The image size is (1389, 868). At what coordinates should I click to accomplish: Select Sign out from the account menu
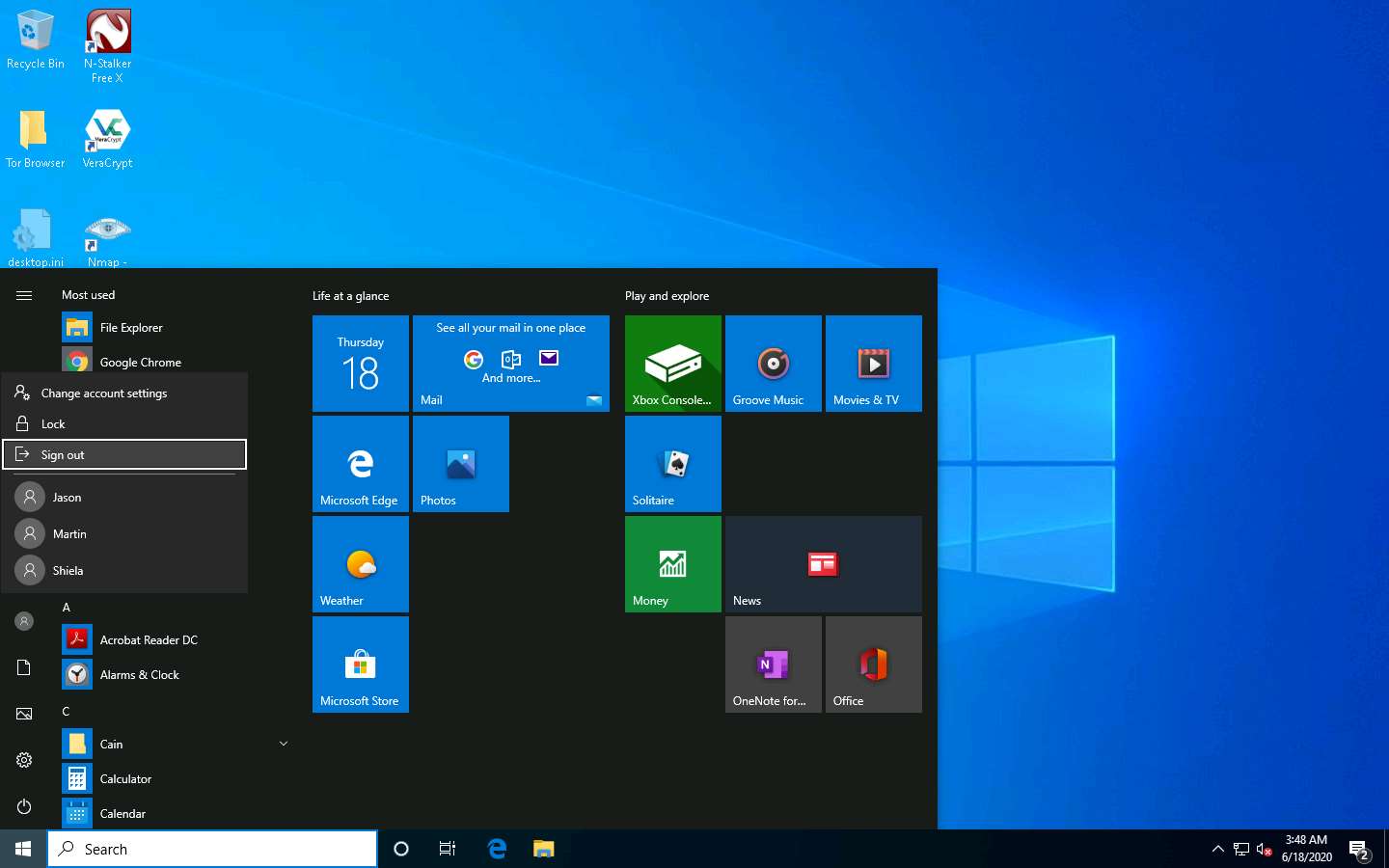[124, 454]
